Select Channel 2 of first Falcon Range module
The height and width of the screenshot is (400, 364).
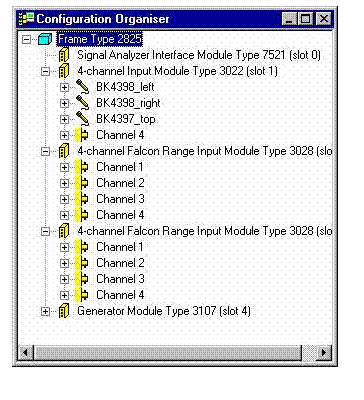120,183
